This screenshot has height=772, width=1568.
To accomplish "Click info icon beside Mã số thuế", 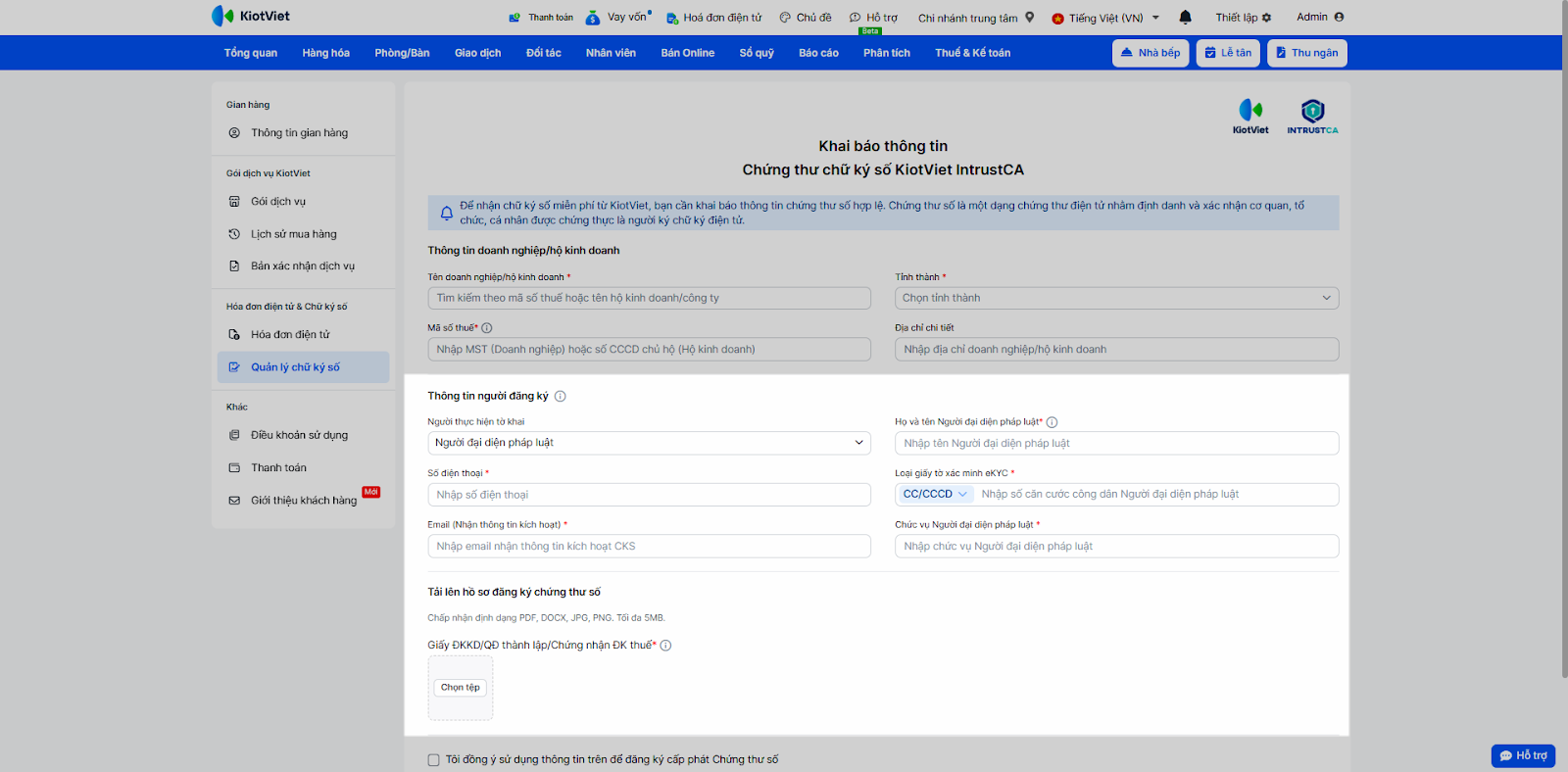I will [487, 328].
